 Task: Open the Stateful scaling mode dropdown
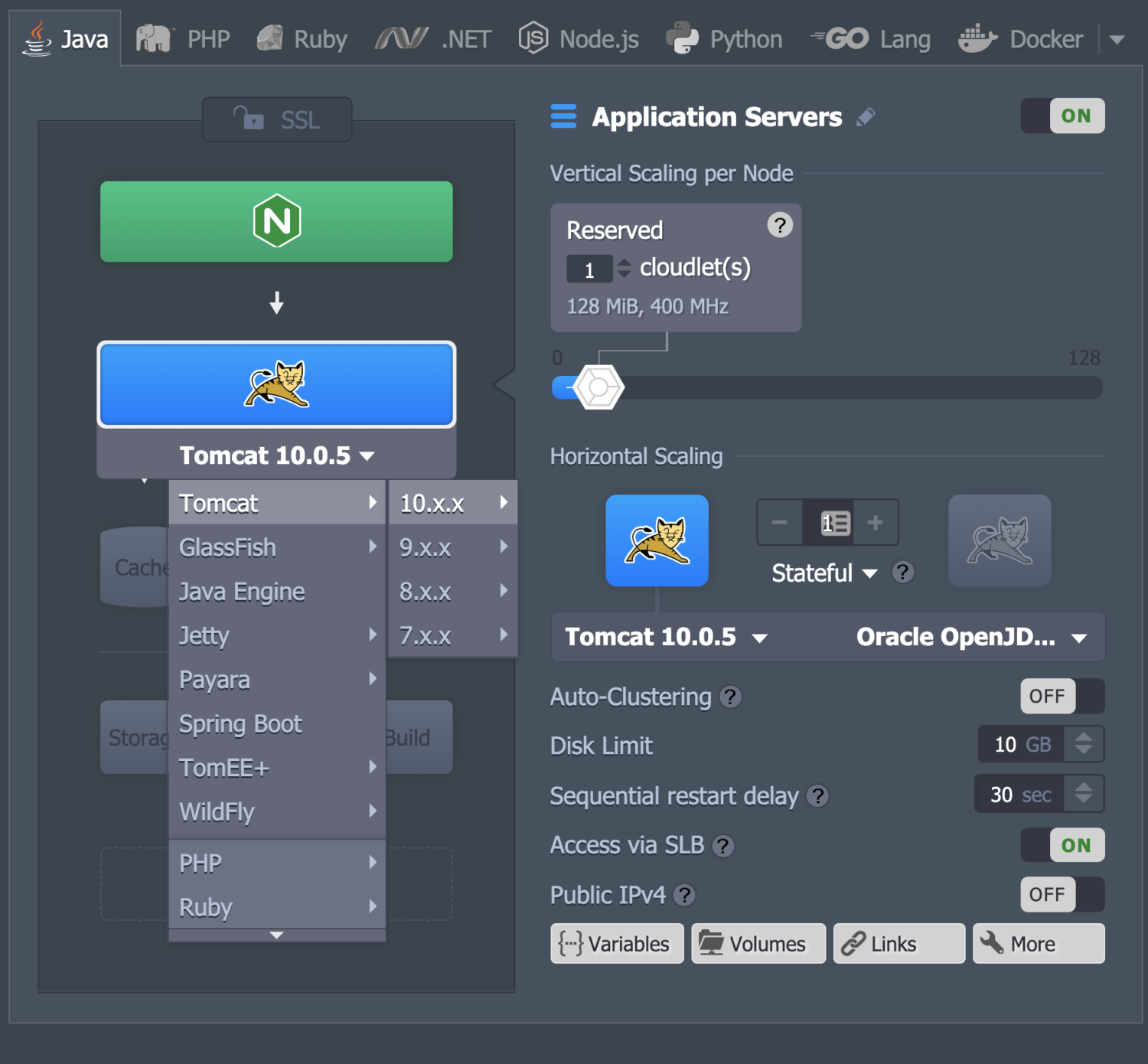[x=824, y=573]
